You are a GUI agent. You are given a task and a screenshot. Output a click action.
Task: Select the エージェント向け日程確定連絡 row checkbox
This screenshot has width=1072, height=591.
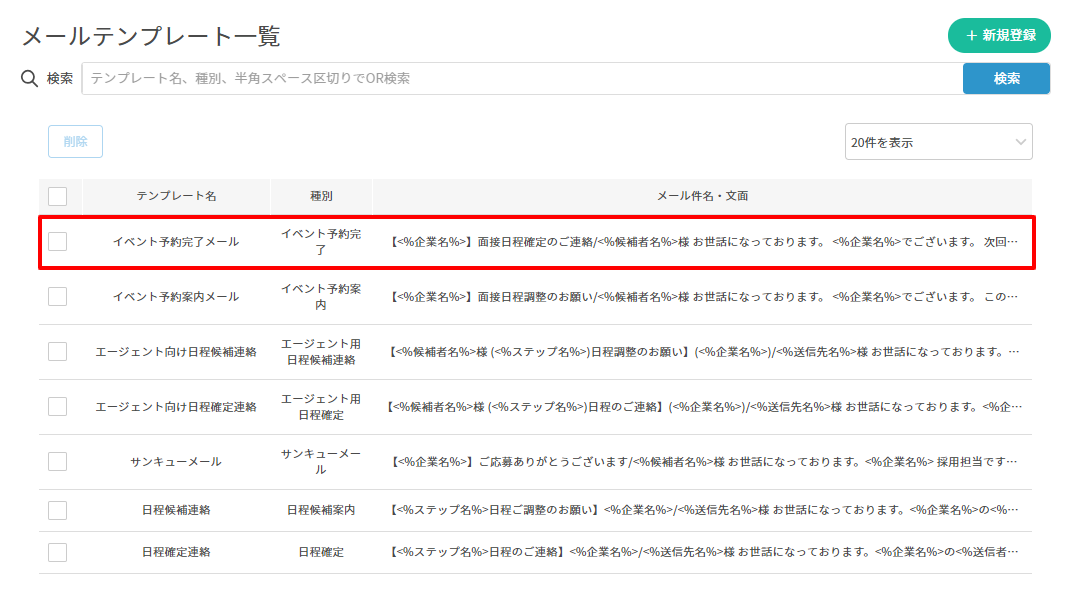coord(58,406)
